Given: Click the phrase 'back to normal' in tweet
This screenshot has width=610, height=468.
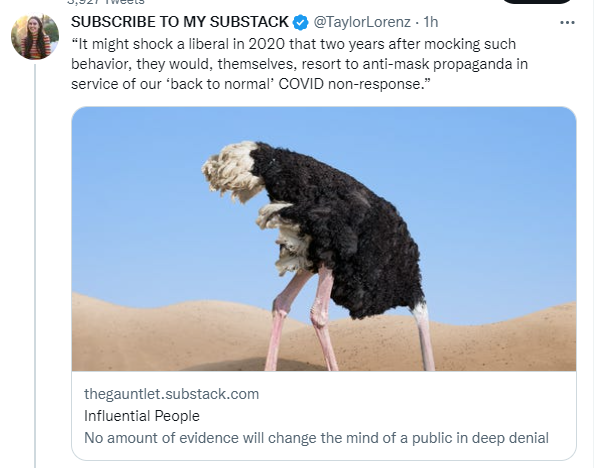Looking at the screenshot, I should coord(221,84).
